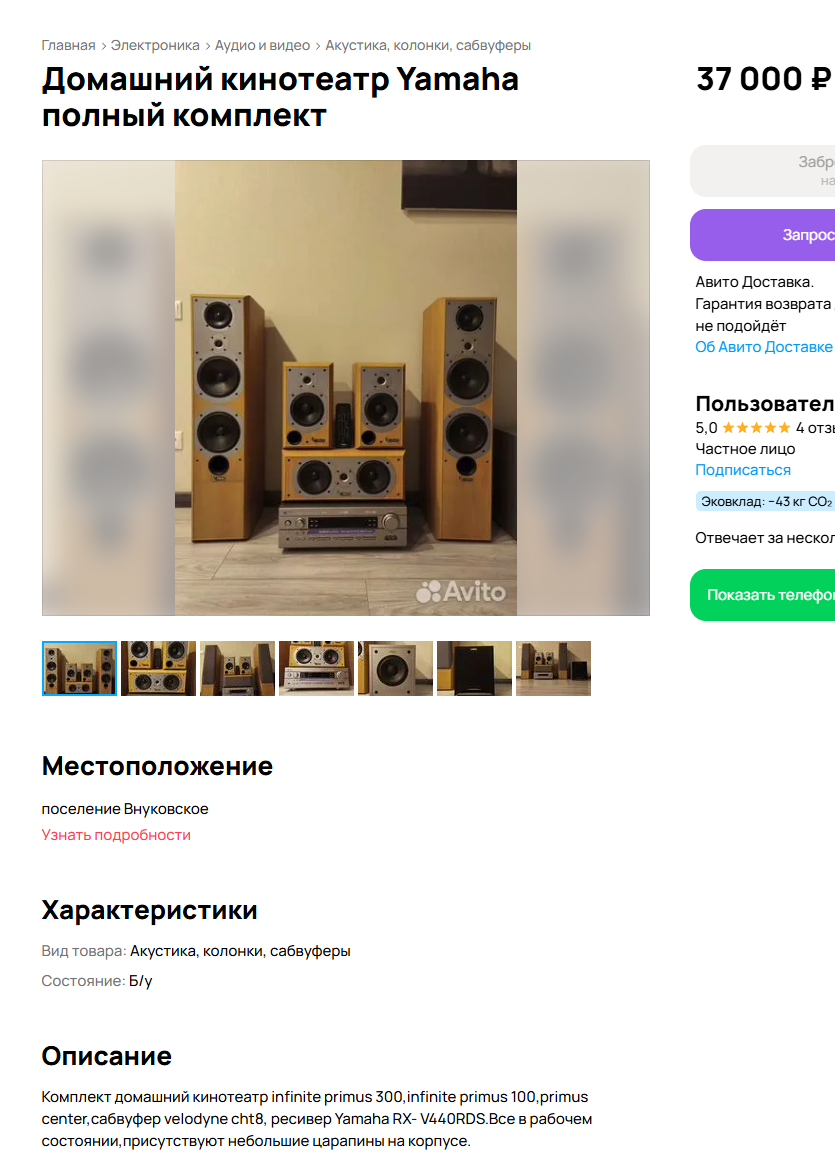This screenshot has width=835, height=1159.
Task: Click the green Показать телефон button
Action: (x=763, y=595)
